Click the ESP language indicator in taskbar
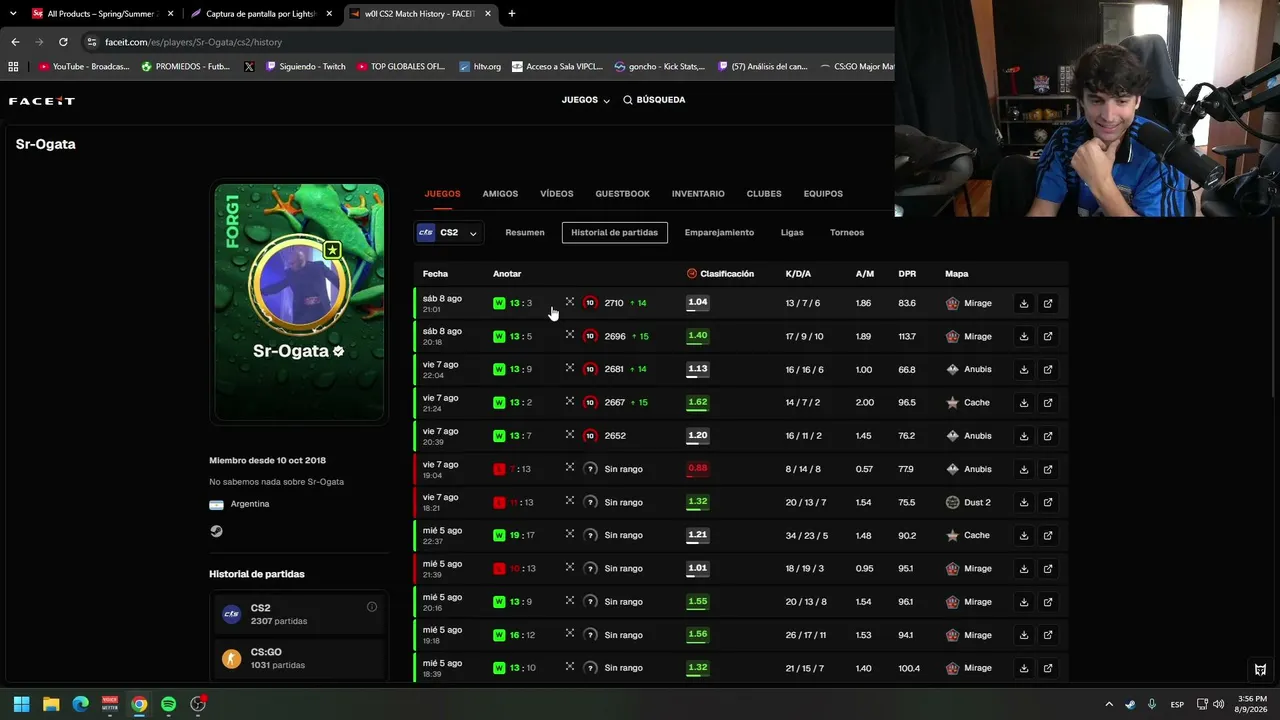Screen dimensions: 1280x720 (x=1177, y=704)
